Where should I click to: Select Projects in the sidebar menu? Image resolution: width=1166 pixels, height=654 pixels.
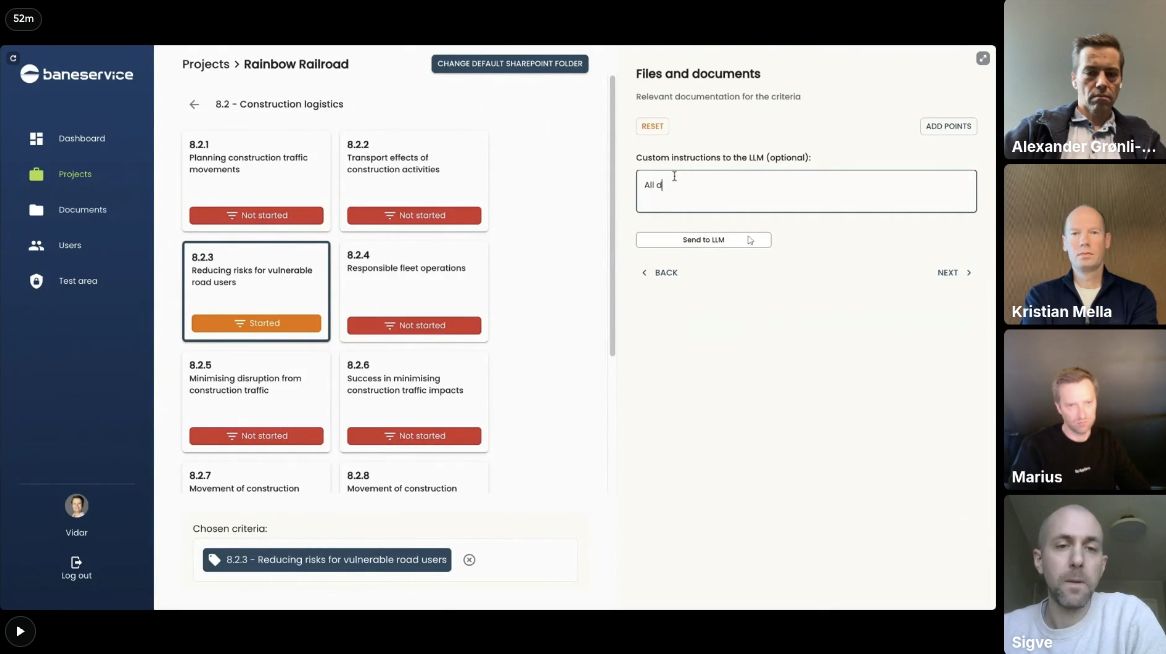(75, 174)
